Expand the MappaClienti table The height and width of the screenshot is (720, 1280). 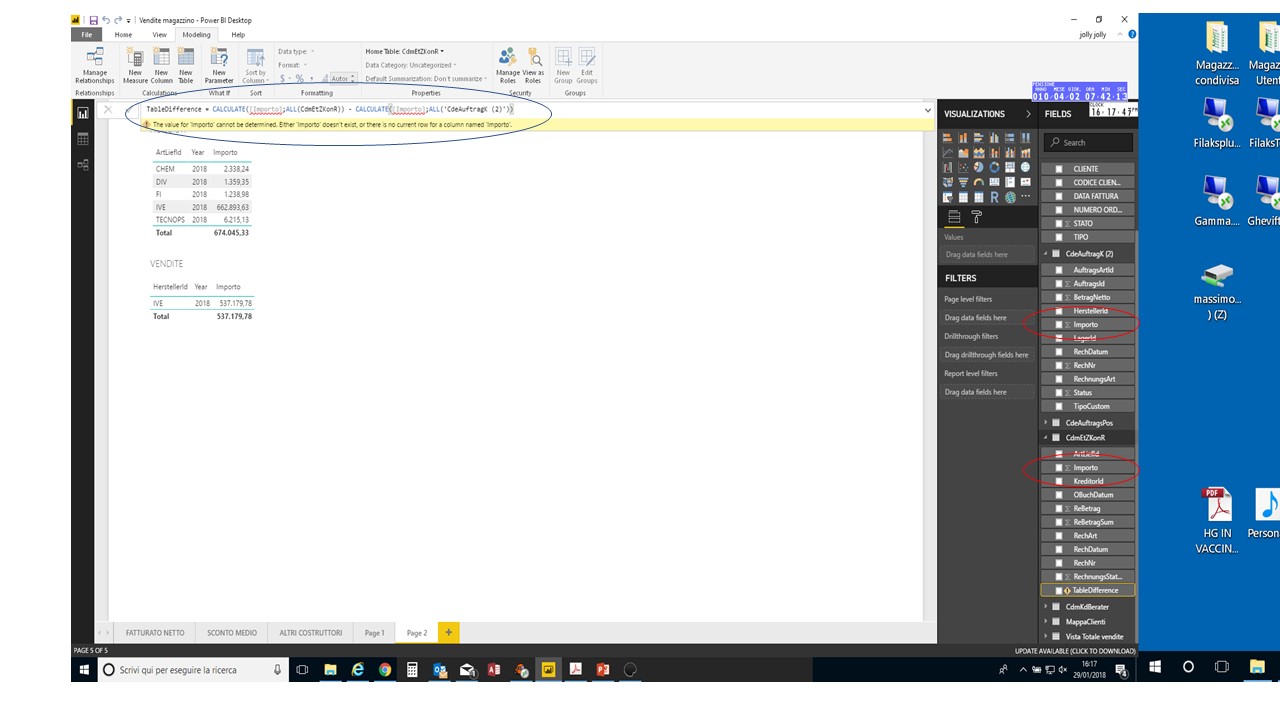pos(1046,621)
